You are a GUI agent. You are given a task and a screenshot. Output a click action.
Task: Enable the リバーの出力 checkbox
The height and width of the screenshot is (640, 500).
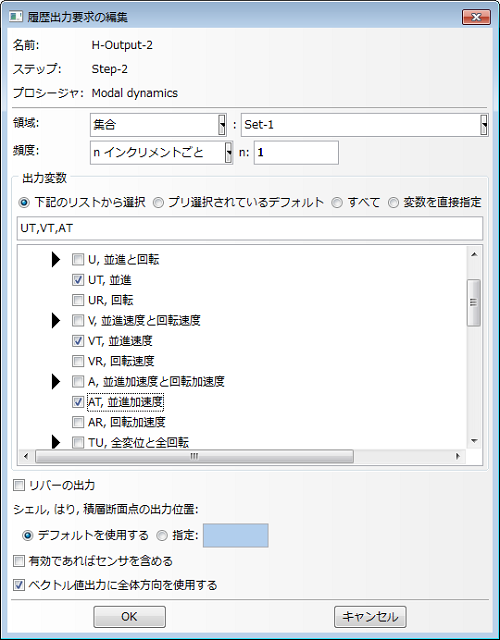[x=19, y=485]
